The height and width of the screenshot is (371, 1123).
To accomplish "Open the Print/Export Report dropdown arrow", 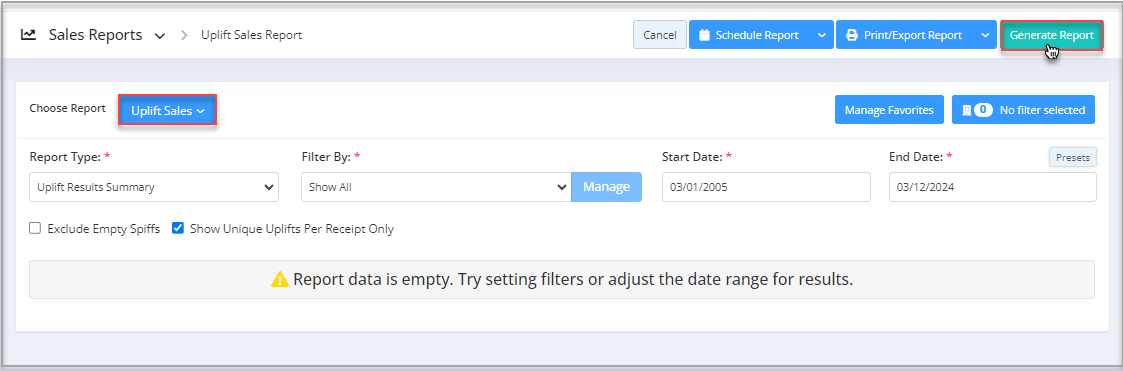I will tap(985, 34).
